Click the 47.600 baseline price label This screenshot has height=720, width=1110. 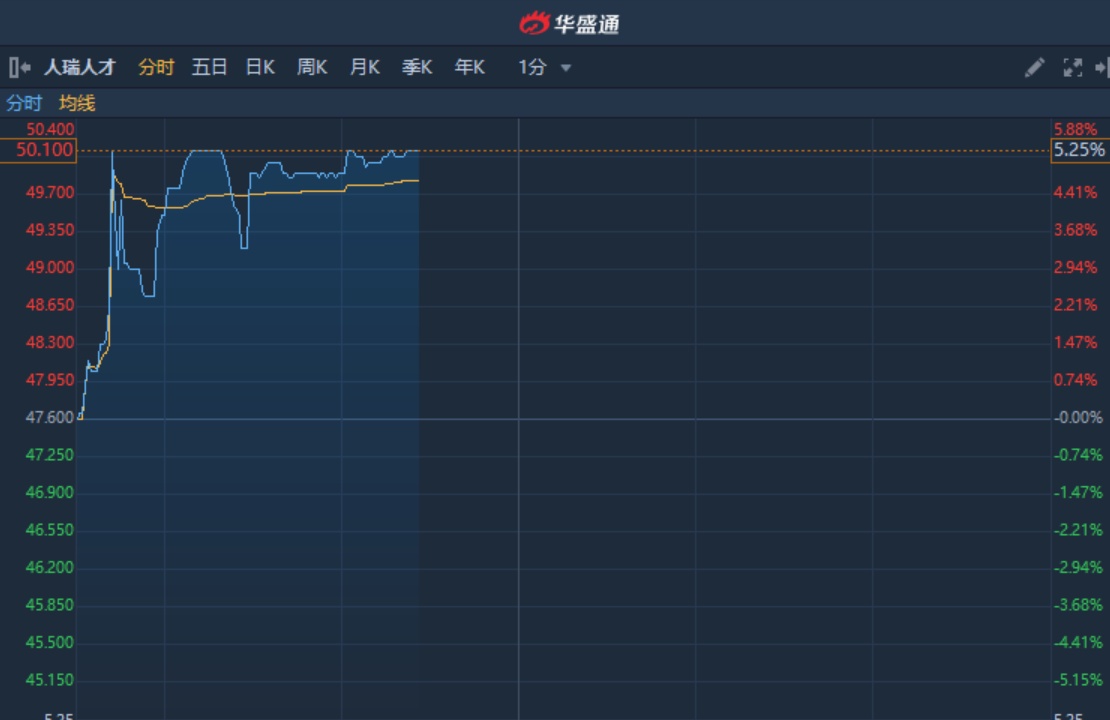tap(50, 418)
